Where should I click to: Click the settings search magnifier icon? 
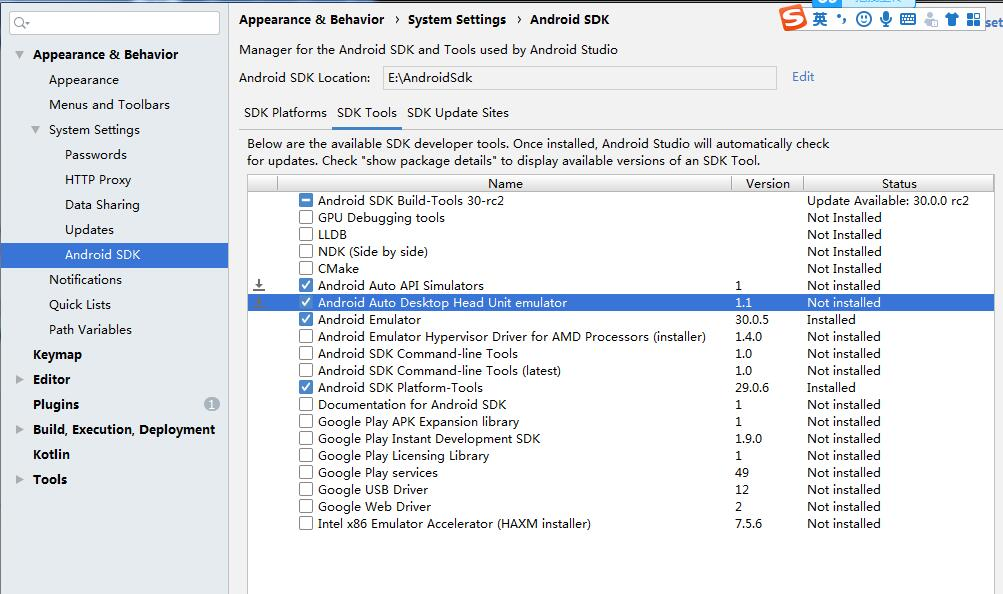[21, 23]
